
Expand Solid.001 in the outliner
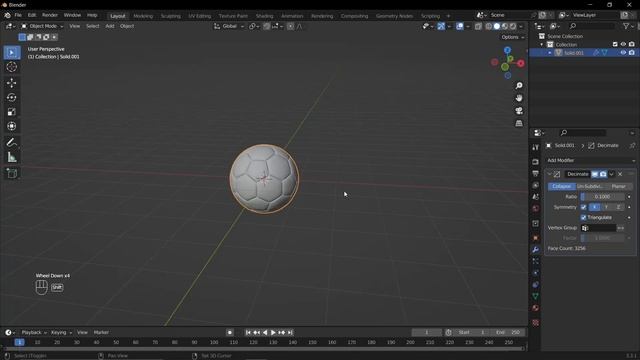[550, 53]
